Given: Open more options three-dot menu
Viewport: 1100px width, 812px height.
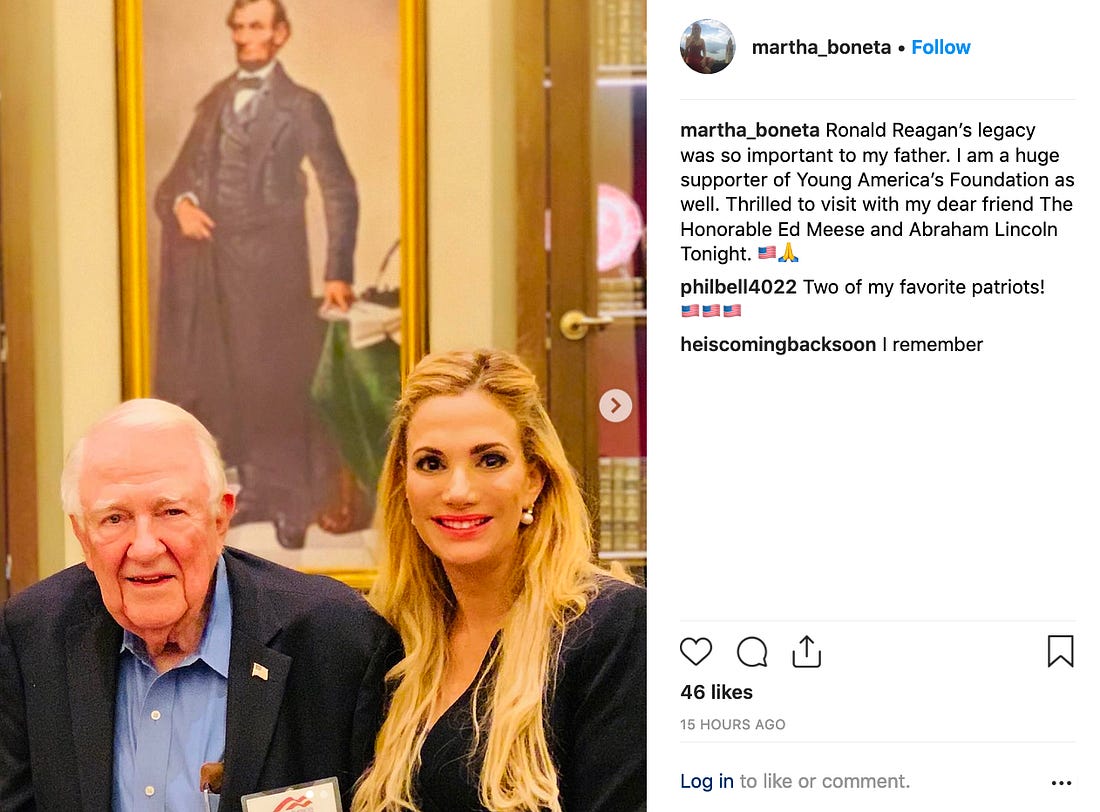Looking at the screenshot, I should 1061,783.
